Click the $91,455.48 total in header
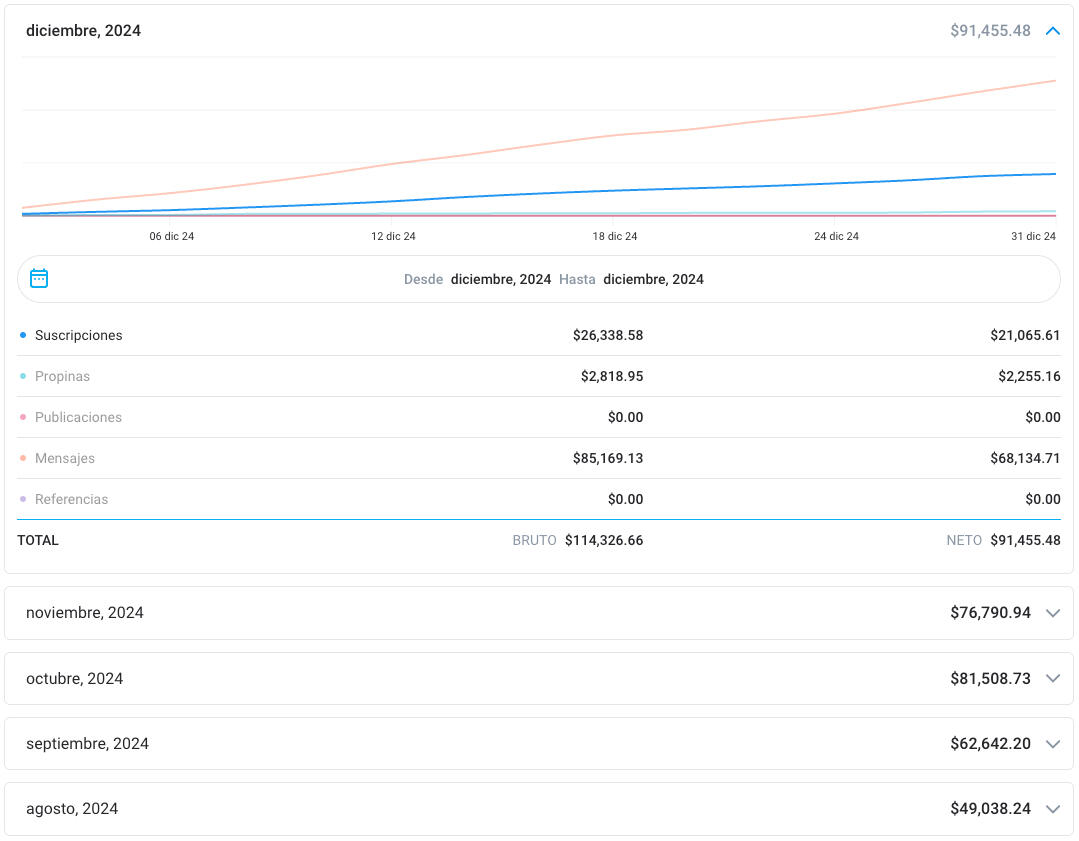Screen dimensions: 1079x841 pyautogui.click(x=990, y=31)
